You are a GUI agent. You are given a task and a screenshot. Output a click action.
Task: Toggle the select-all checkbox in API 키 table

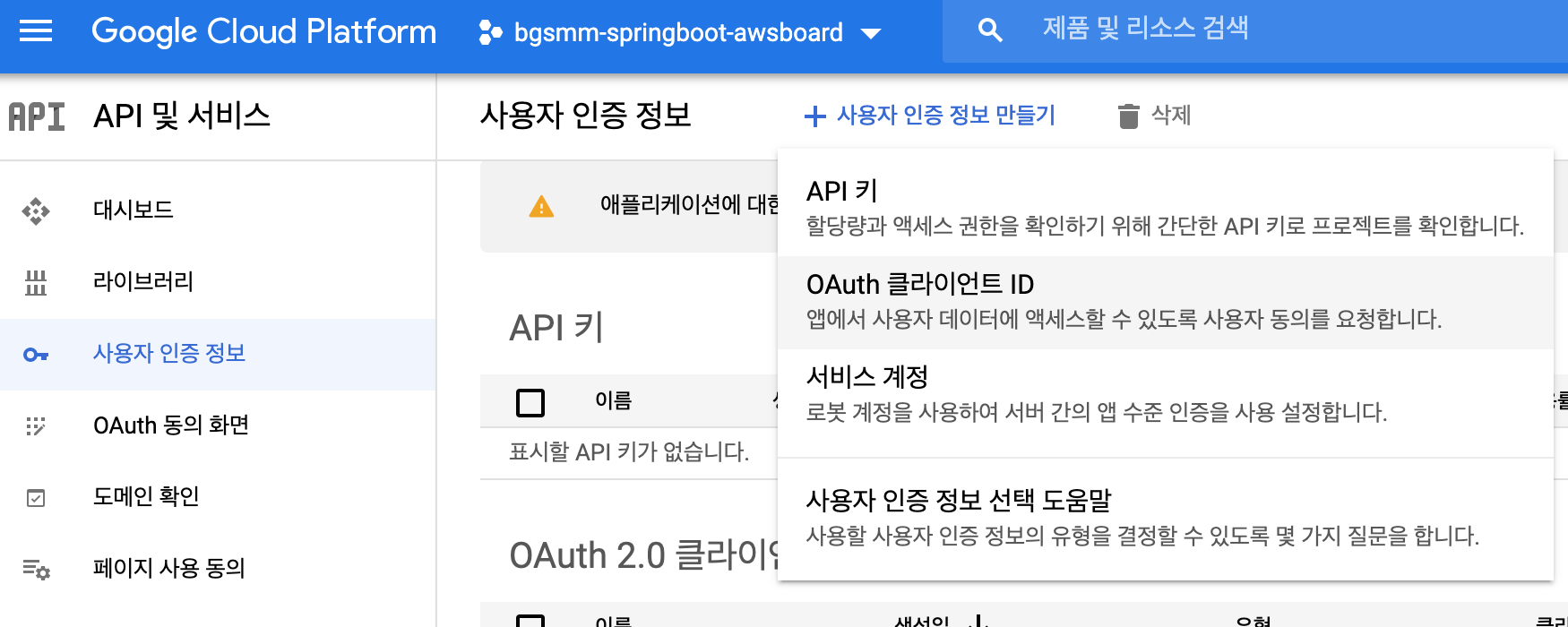[530, 402]
